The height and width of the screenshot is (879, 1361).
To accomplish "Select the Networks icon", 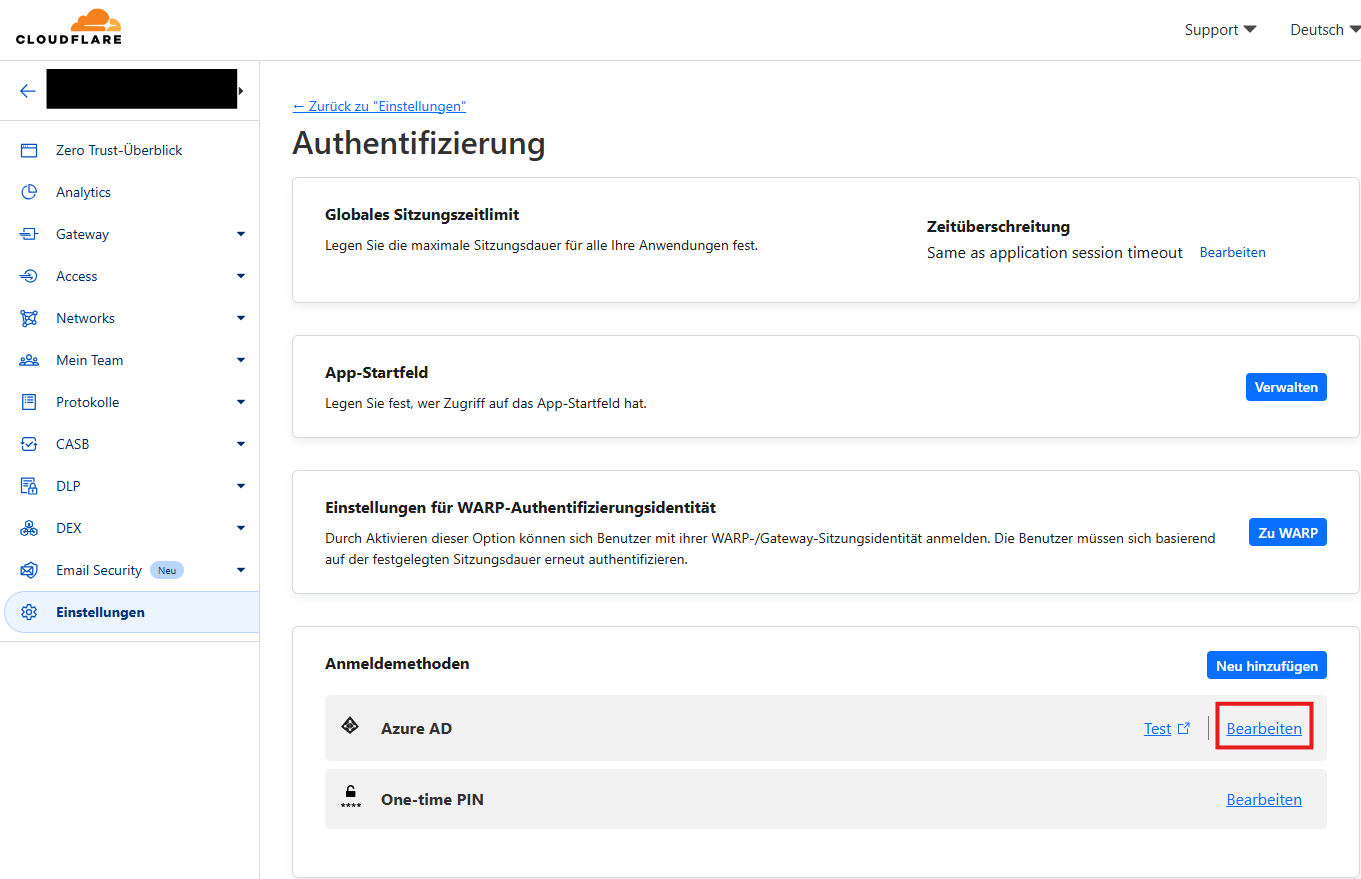I will click(28, 317).
